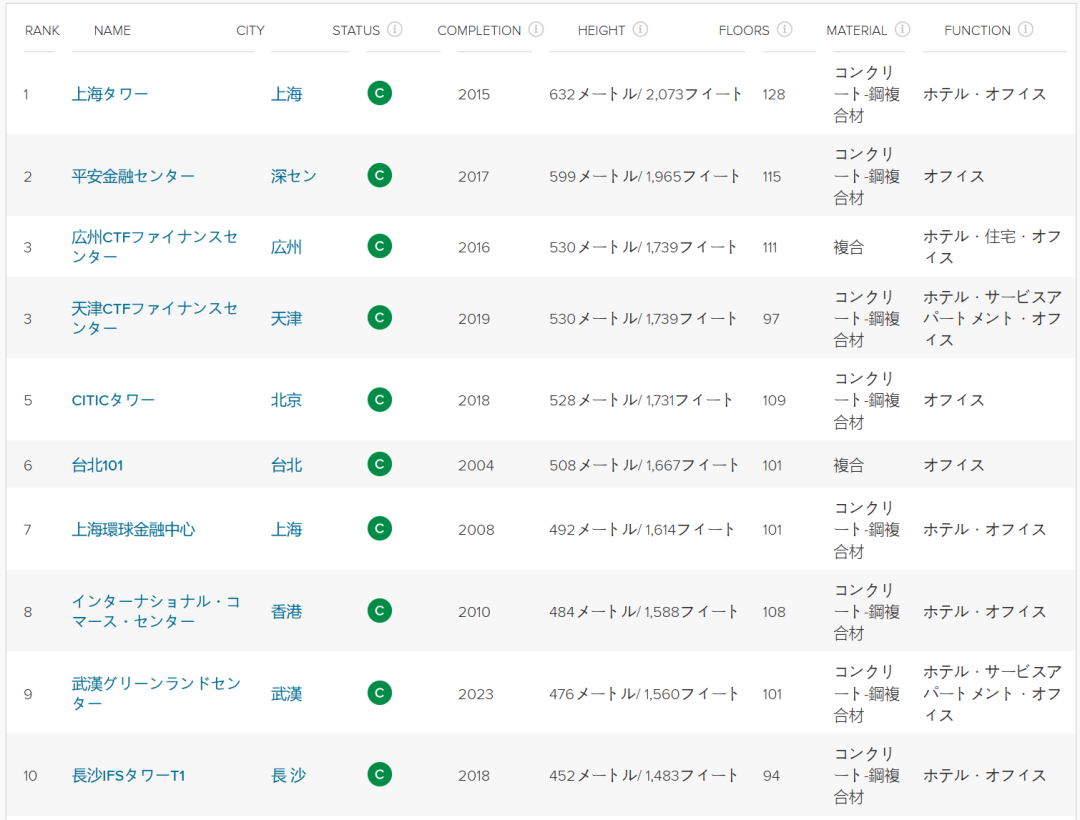Image resolution: width=1080 pixels, height=820 pixels.
Task: Open the 台北101 building link
Action: click(97, 465)
